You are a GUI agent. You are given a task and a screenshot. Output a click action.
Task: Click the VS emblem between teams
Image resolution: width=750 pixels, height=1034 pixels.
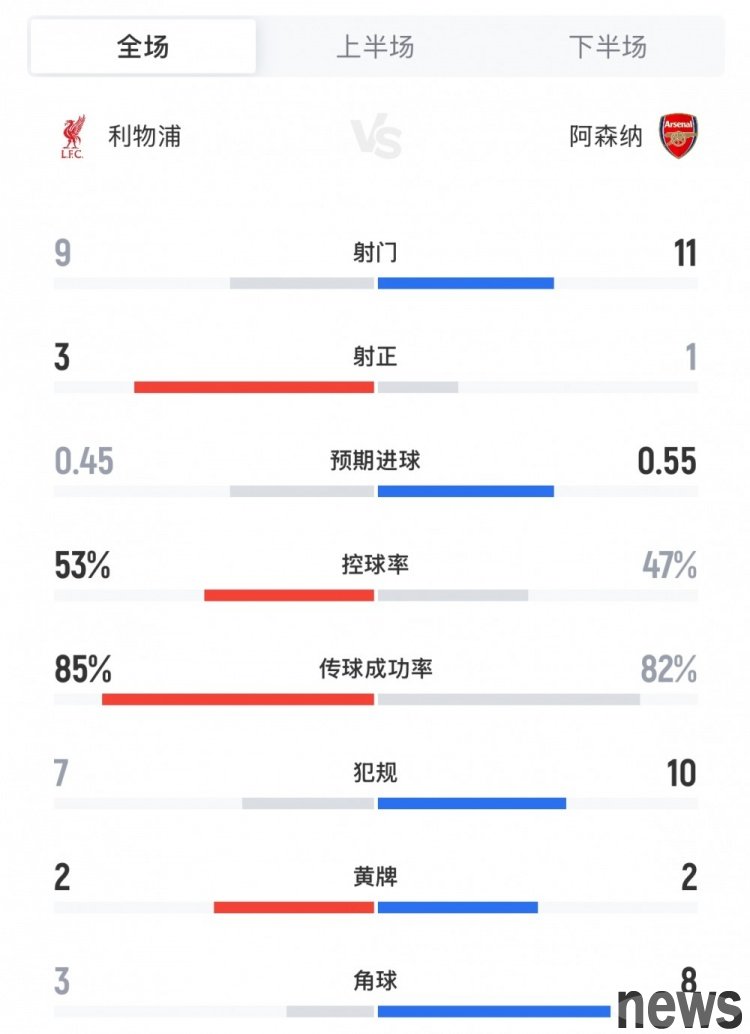(375, 138)
